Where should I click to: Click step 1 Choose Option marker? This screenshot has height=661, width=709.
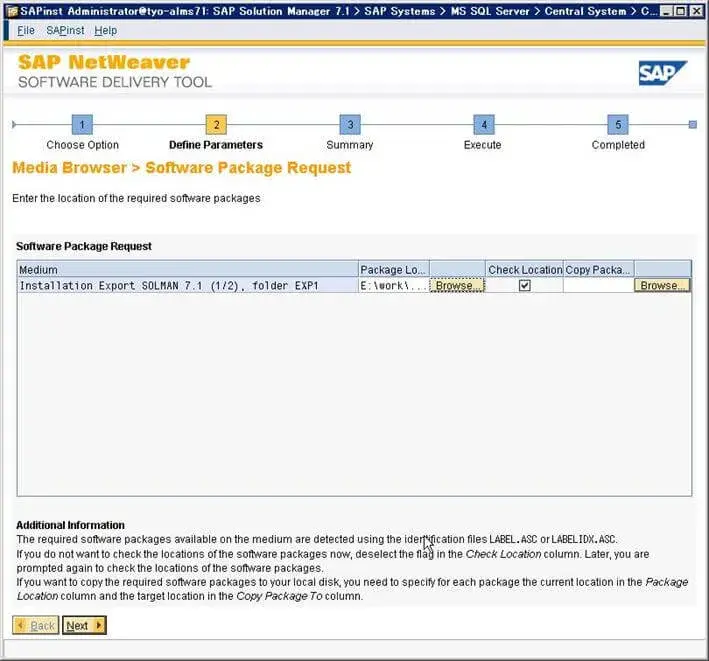82,124
